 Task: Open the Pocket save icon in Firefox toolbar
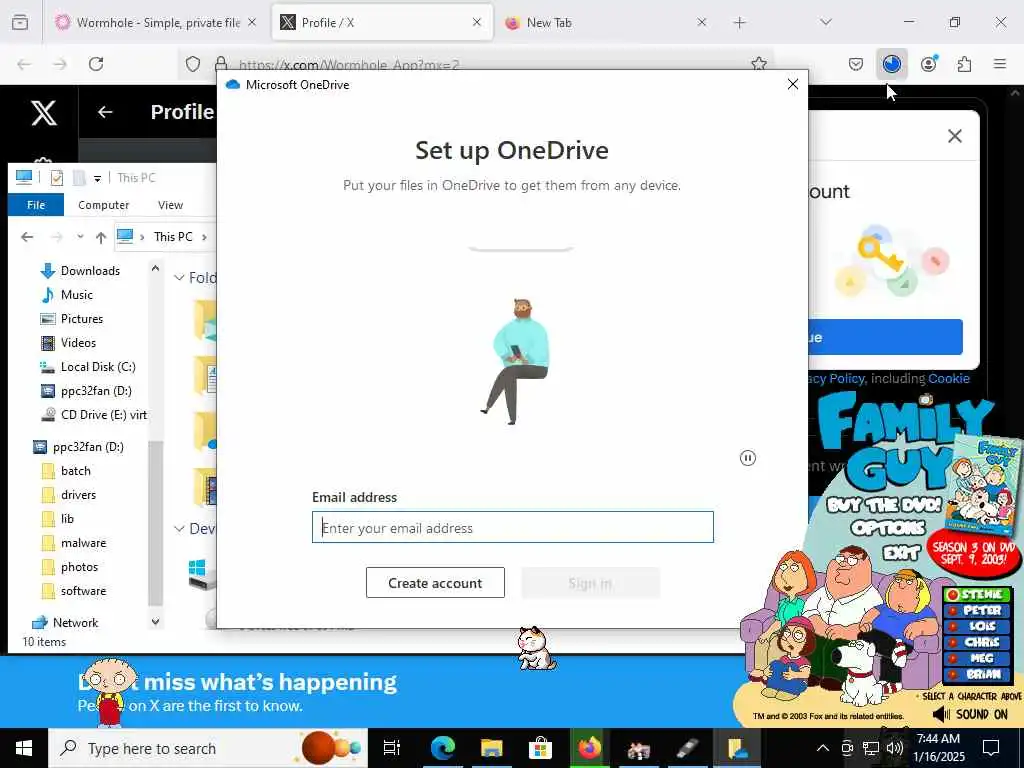pos(856,64)
